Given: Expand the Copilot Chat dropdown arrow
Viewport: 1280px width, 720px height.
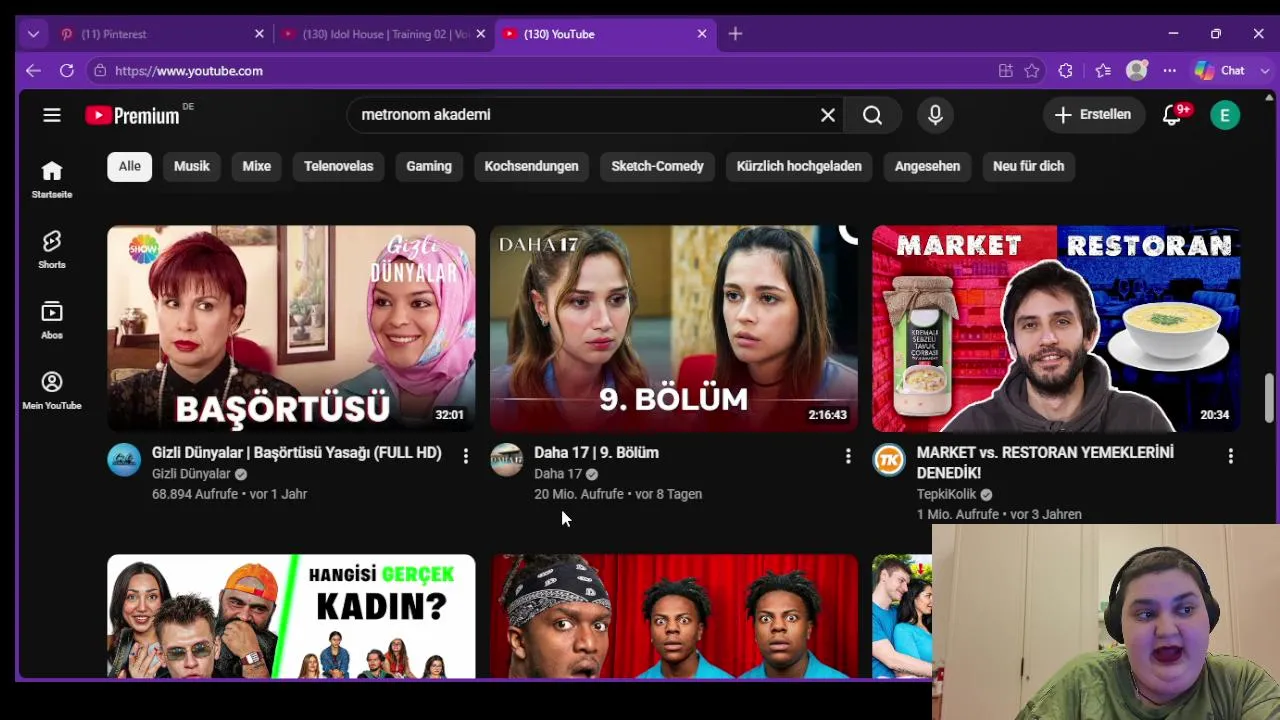Looking at the screenshot, I should click(x=1264, y=71).
